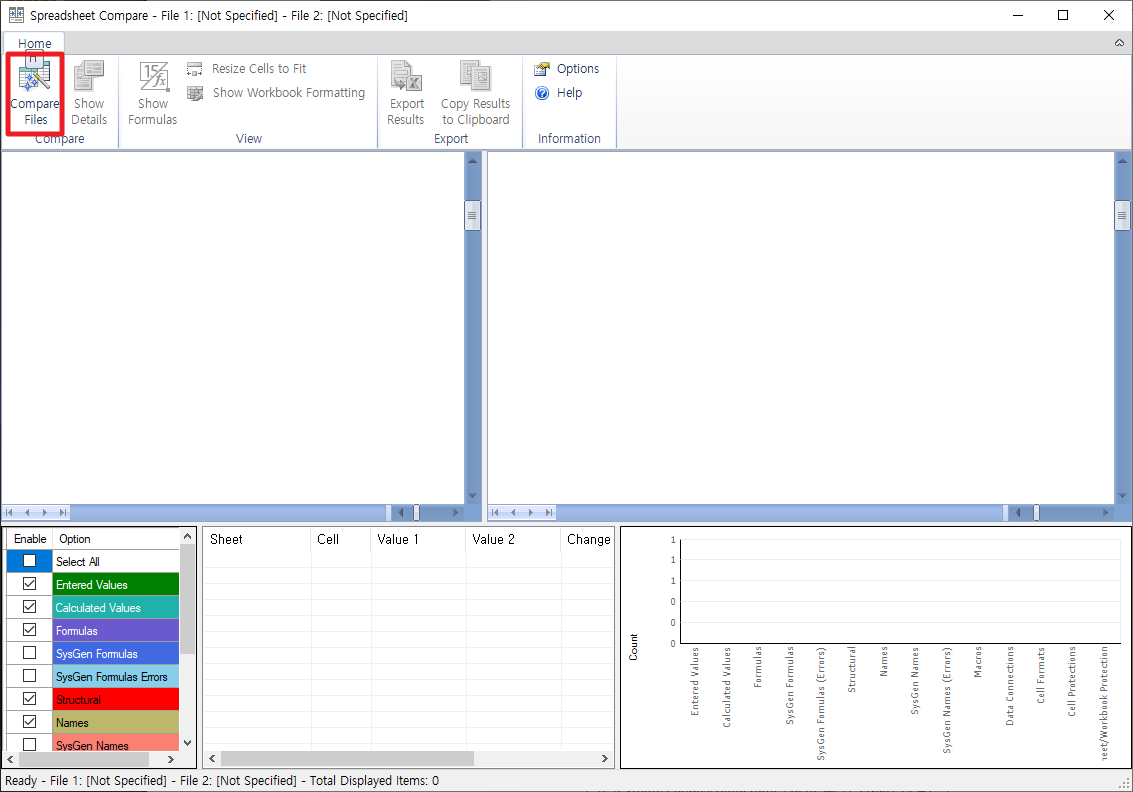1133x792 pixels.
Task: Click right pane vertical scroll down arrow
Action: [1122, 496]
